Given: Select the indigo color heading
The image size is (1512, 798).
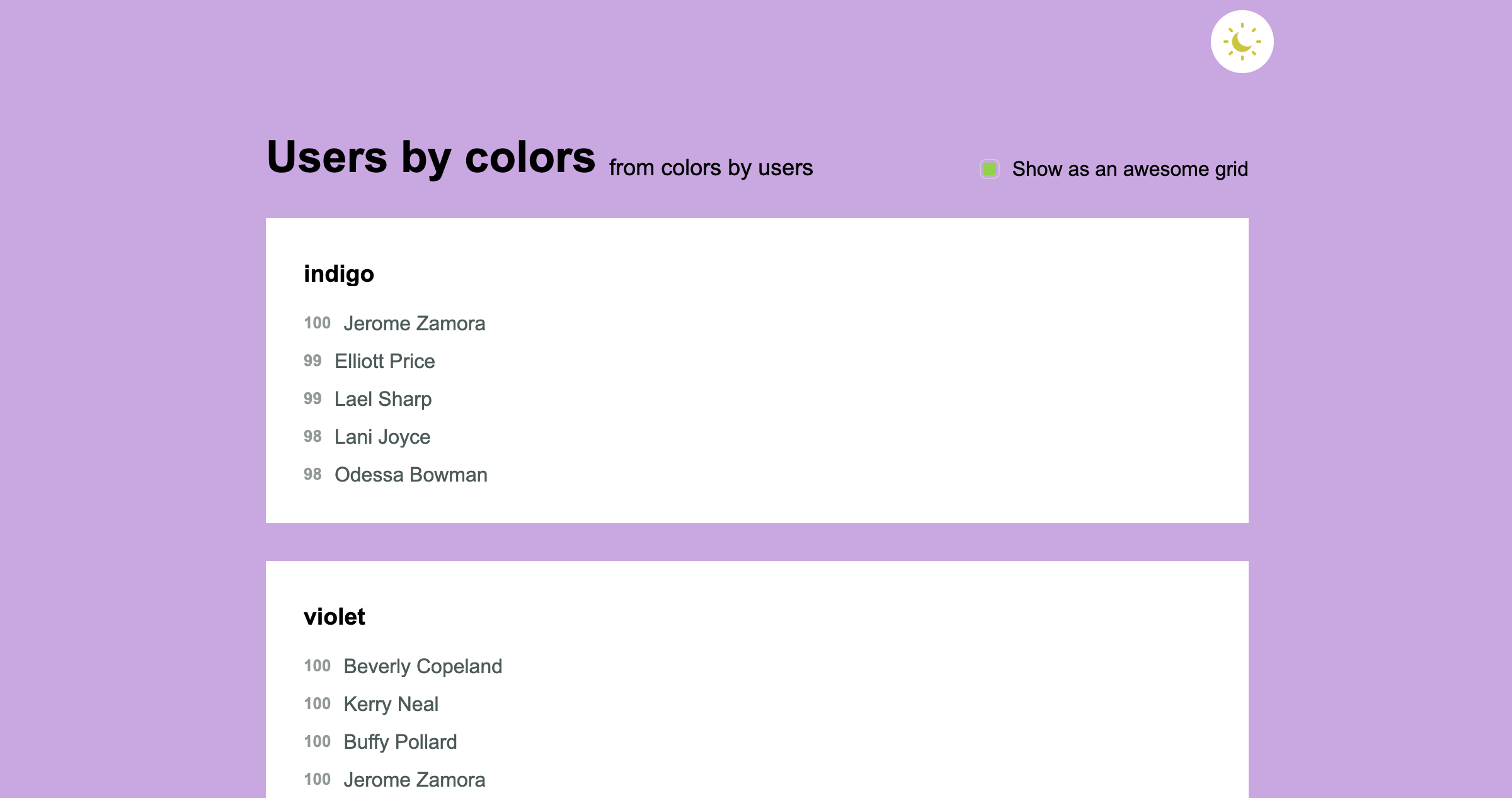Looking at the screenshot, I should (x=339, y=274).
